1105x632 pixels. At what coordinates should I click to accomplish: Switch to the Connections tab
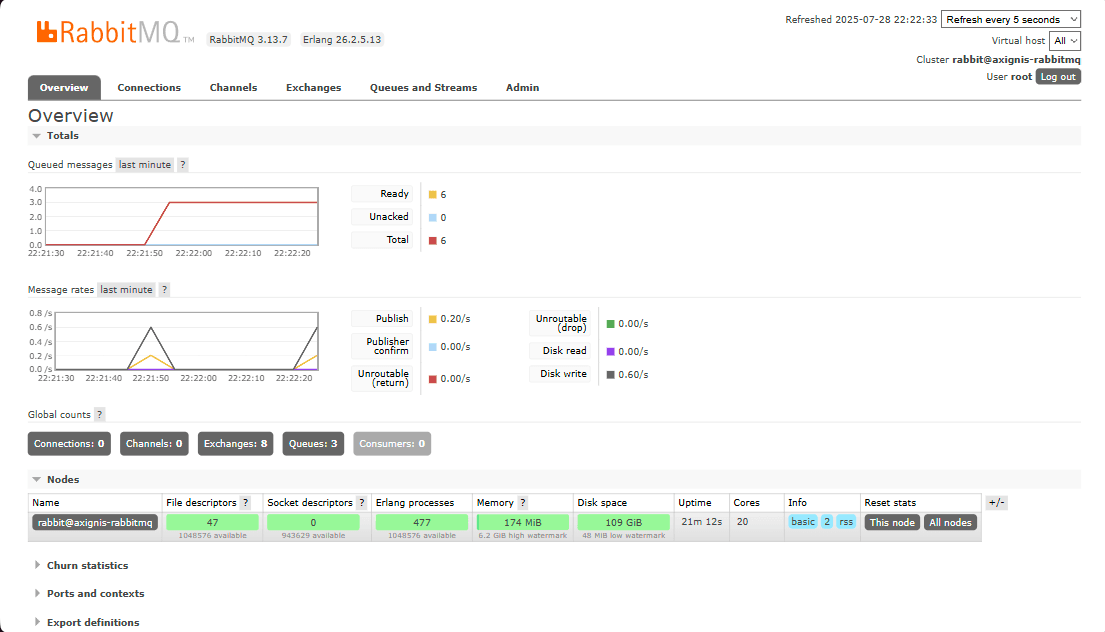click(x=149, y=87)
